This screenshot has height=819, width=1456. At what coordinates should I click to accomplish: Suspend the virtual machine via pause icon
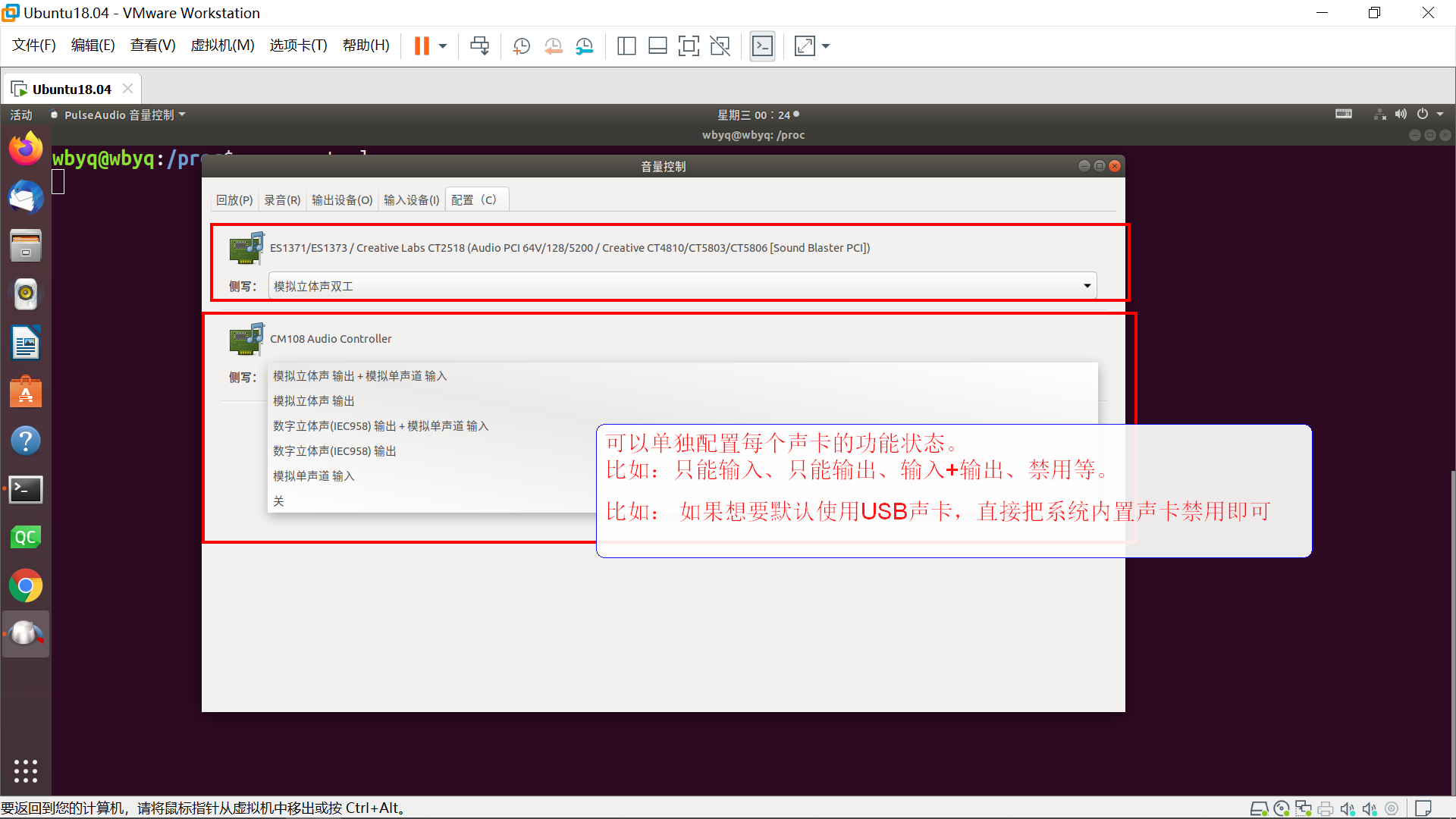(422, 45)
